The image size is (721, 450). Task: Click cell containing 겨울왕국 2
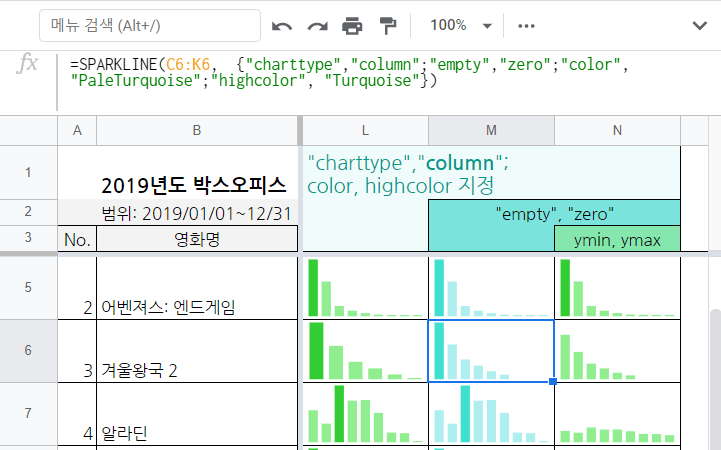[197, 351]
